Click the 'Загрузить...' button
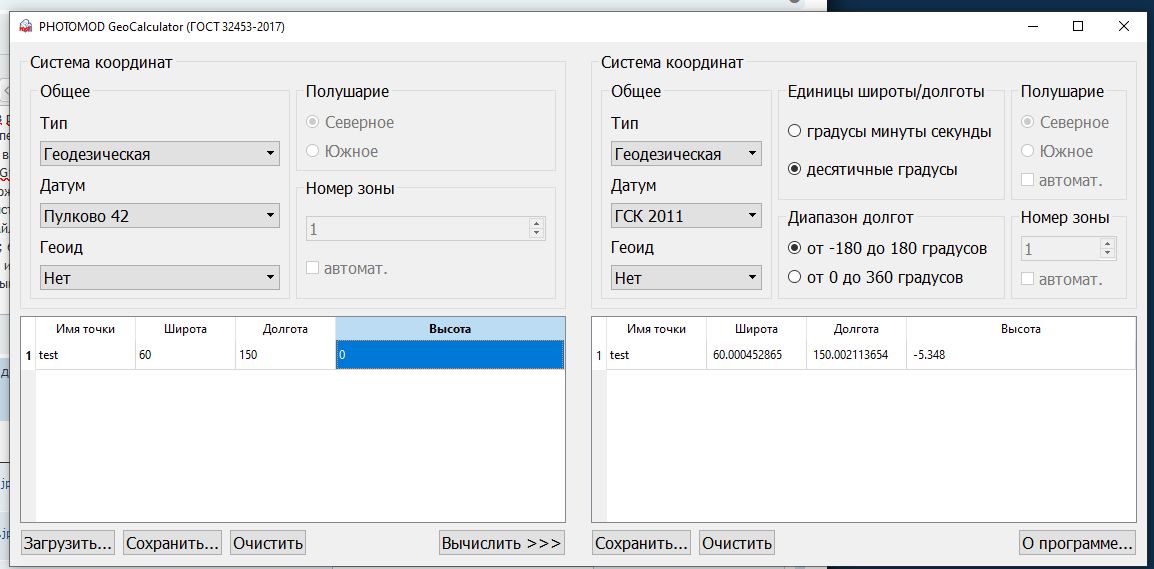The image size is (1154, 569). click(68, 543)
